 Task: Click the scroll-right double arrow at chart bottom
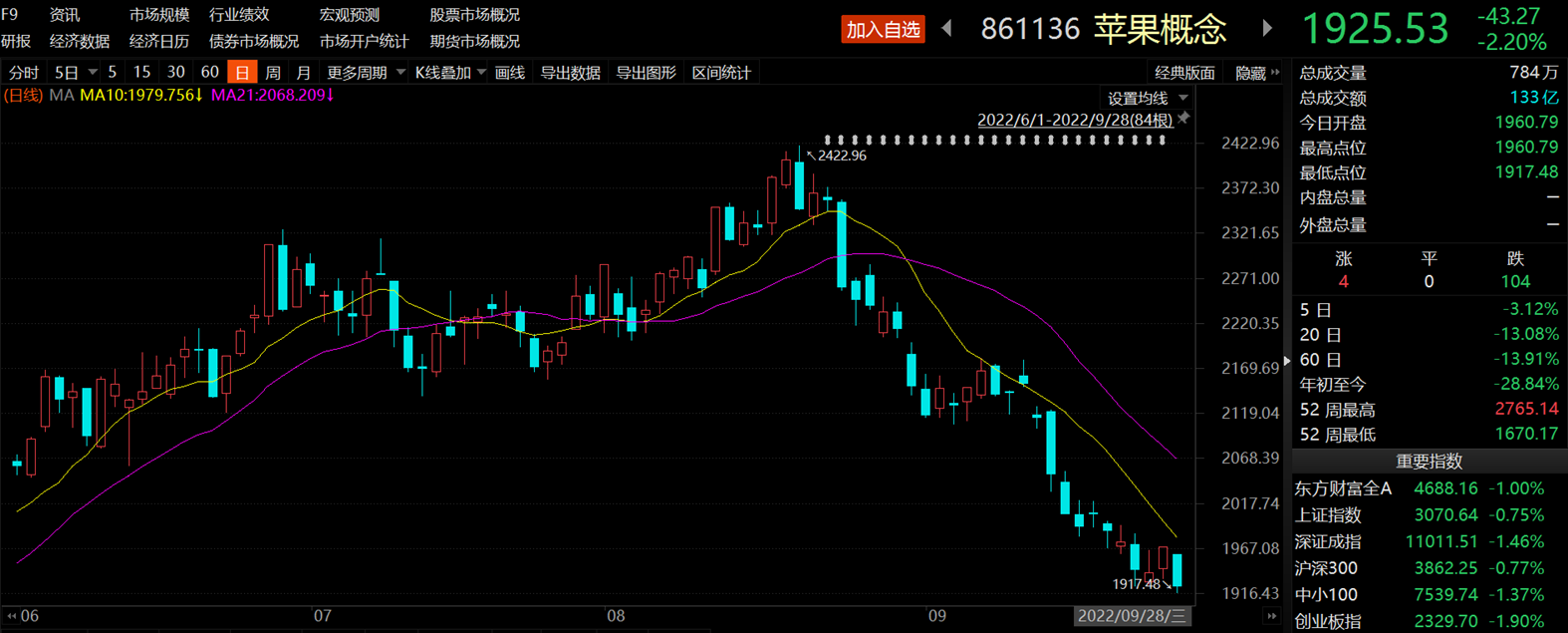[1271, 616]
